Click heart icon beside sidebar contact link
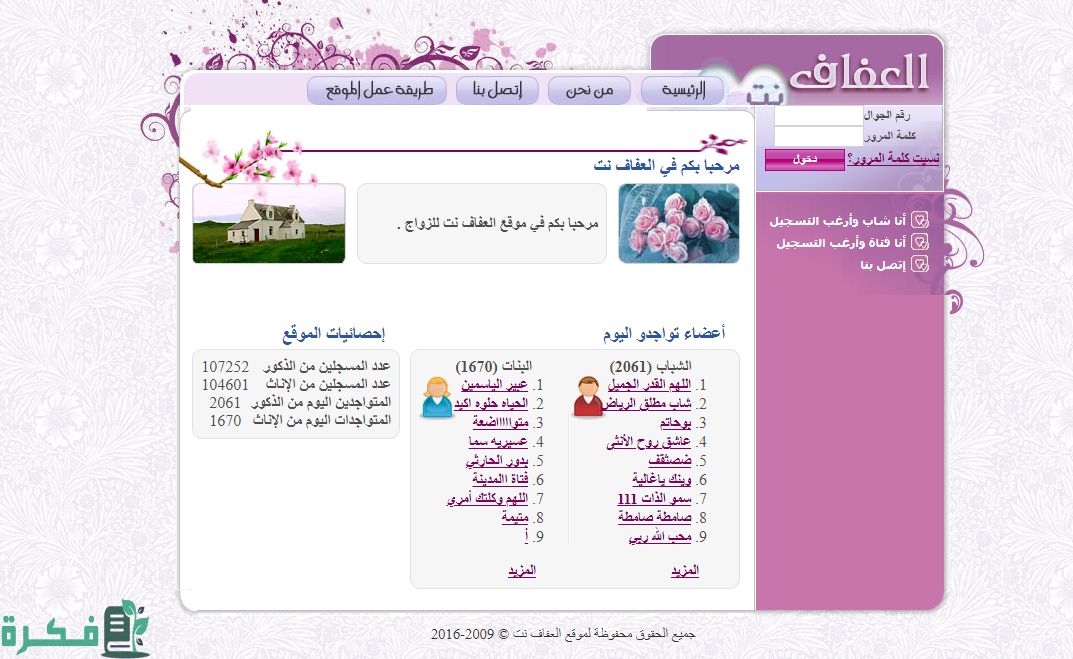Screen dimensions: 1073x659 coord(921,265)
